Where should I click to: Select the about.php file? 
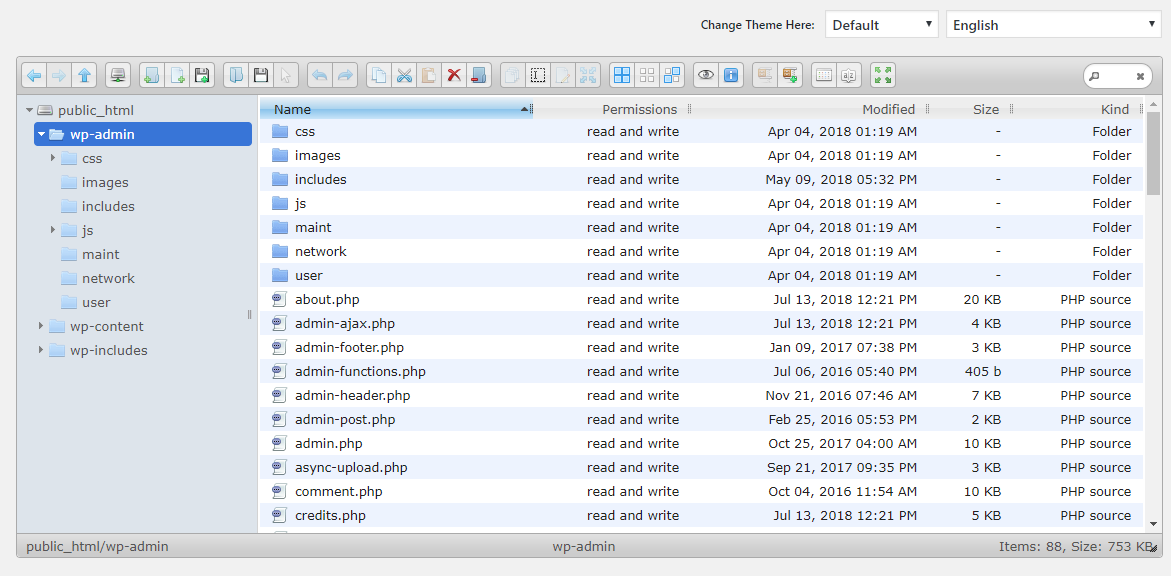(701, 300)
